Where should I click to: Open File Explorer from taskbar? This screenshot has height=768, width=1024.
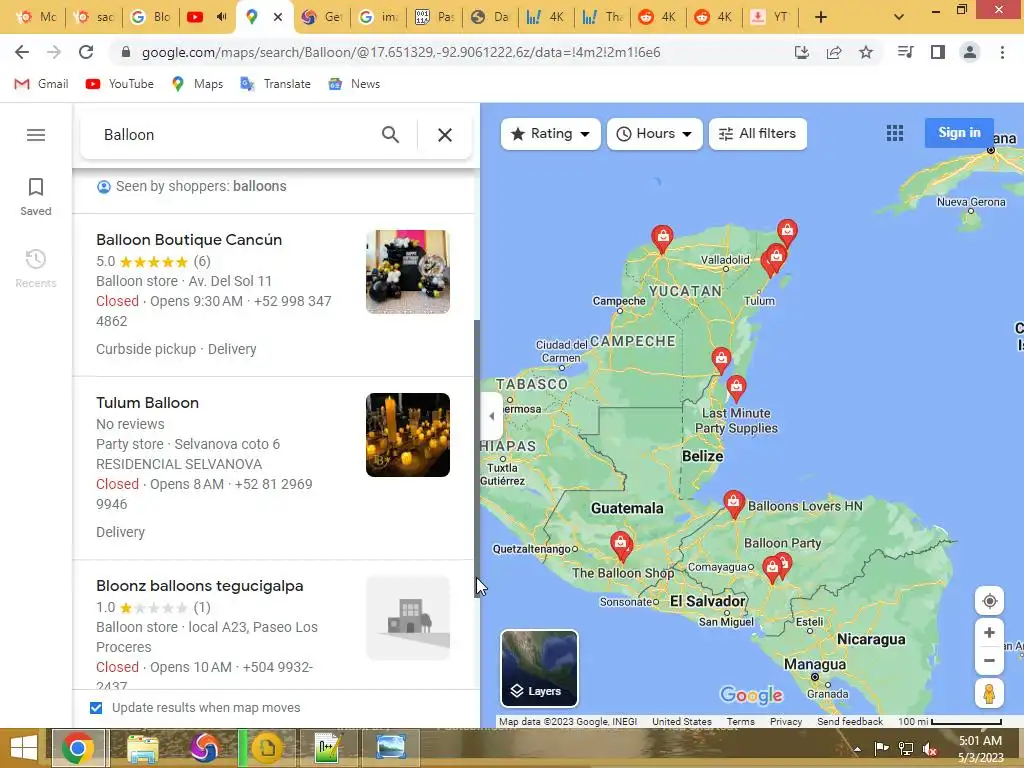[142, 748]
